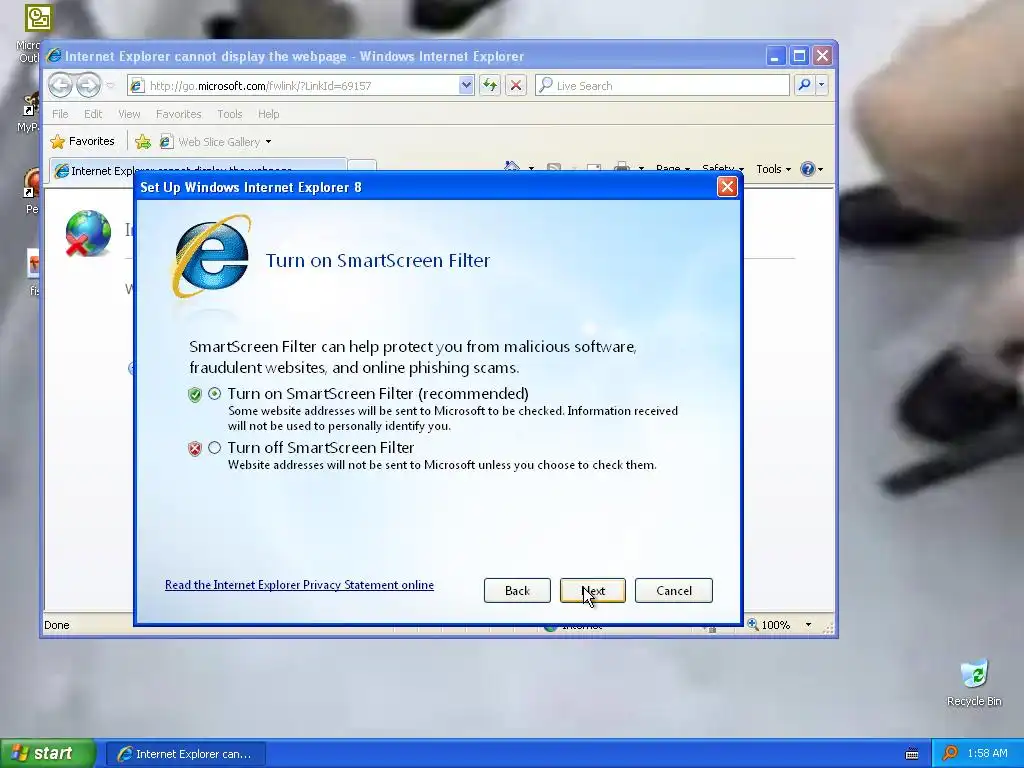Screen dimensions: 1024x768
Task: Click the Favorites star button
Action: pyautogui.click(x=82, y=141)
